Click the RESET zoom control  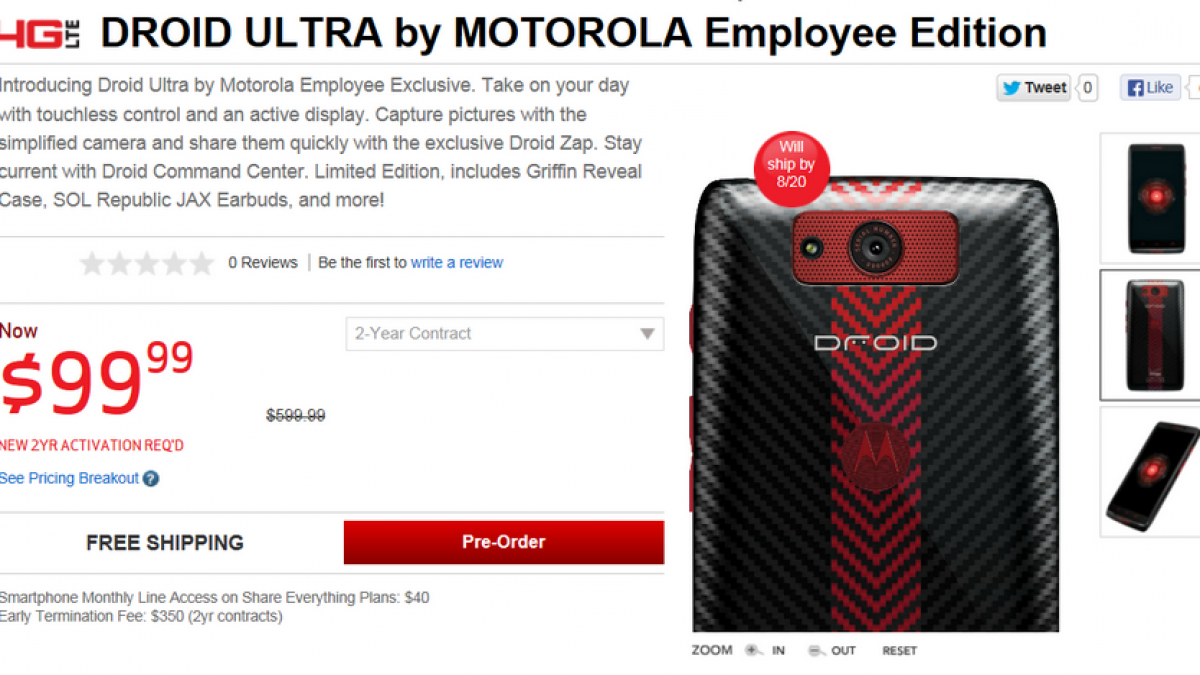pos(899,651)
